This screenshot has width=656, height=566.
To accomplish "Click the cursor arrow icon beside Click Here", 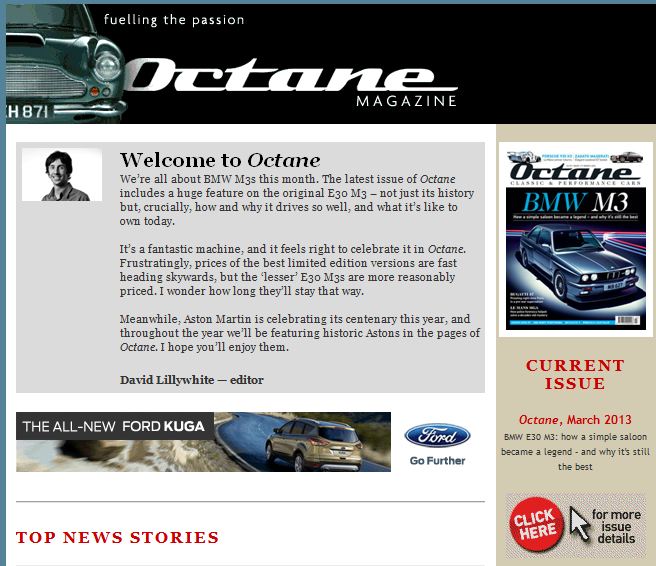I will [x=579, y=524].
